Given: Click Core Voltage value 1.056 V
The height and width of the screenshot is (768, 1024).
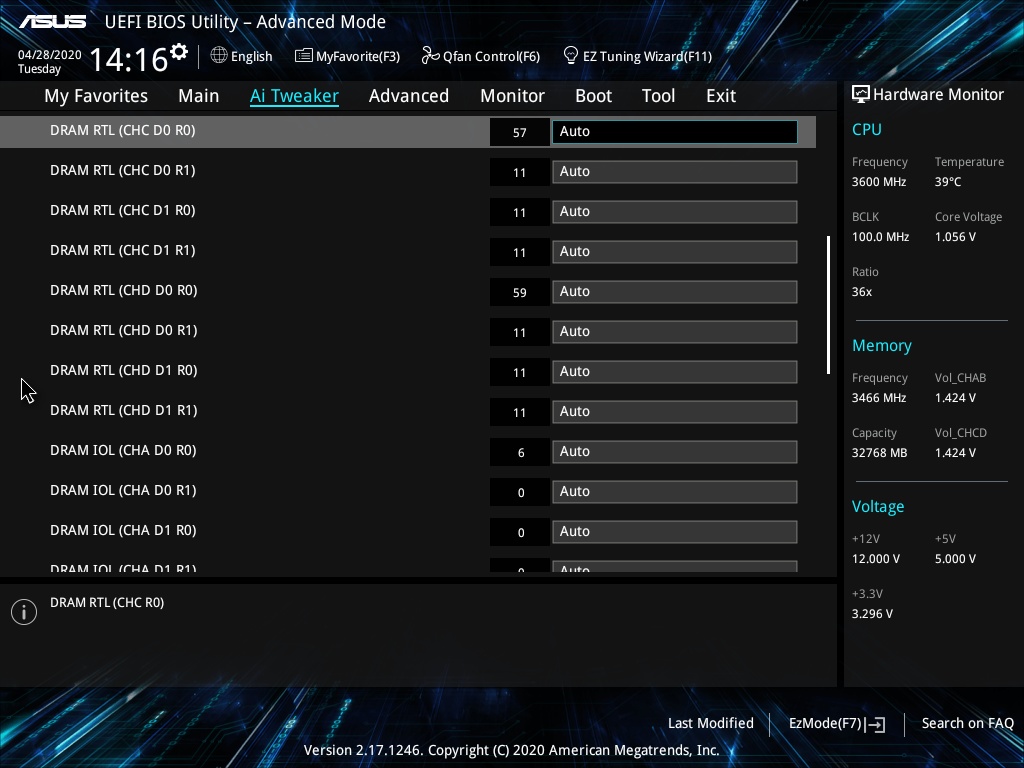Looking at the screenshot, I should [955, 237].
